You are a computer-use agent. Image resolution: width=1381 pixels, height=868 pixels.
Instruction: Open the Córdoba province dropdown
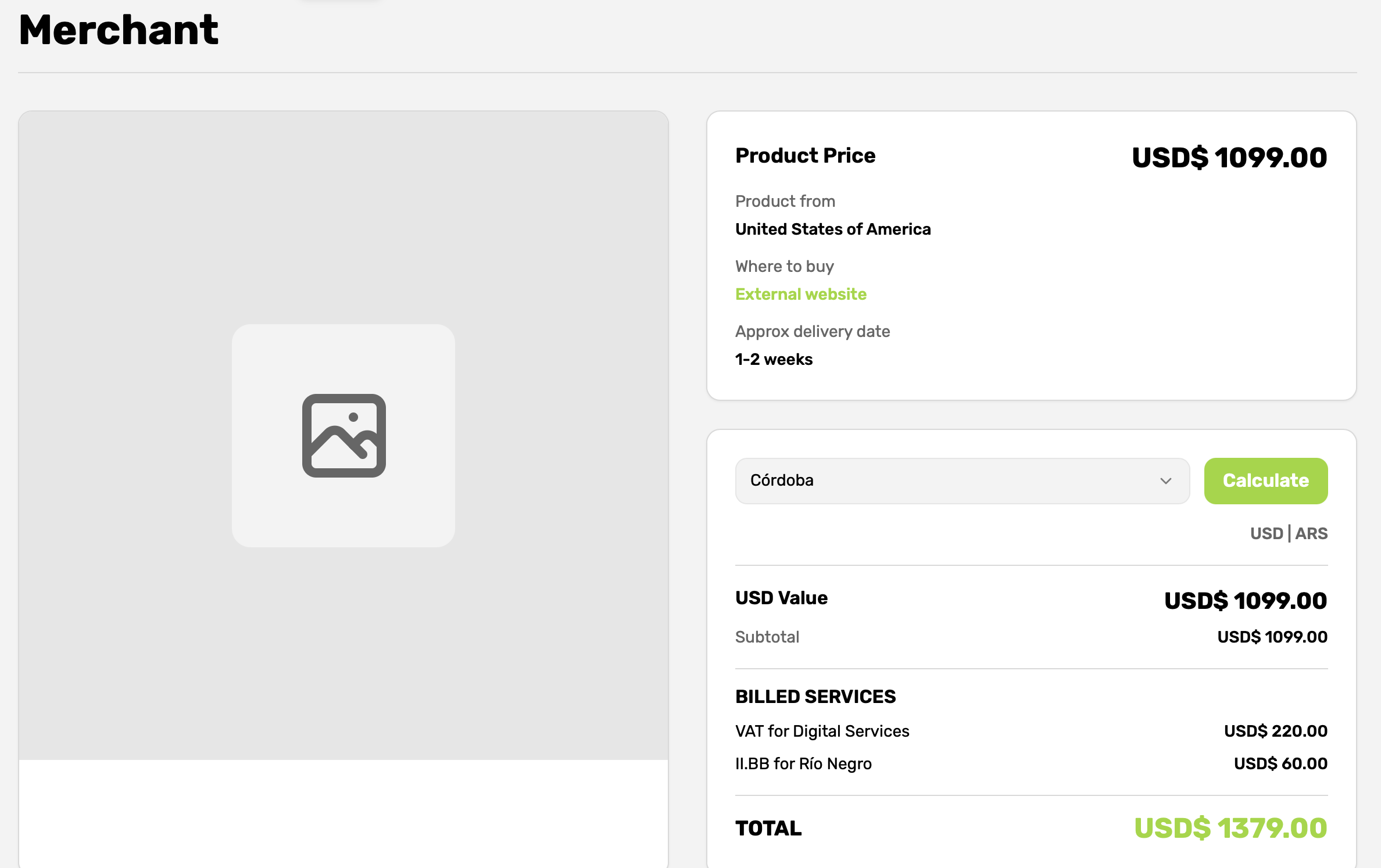(x=953, y=481)
